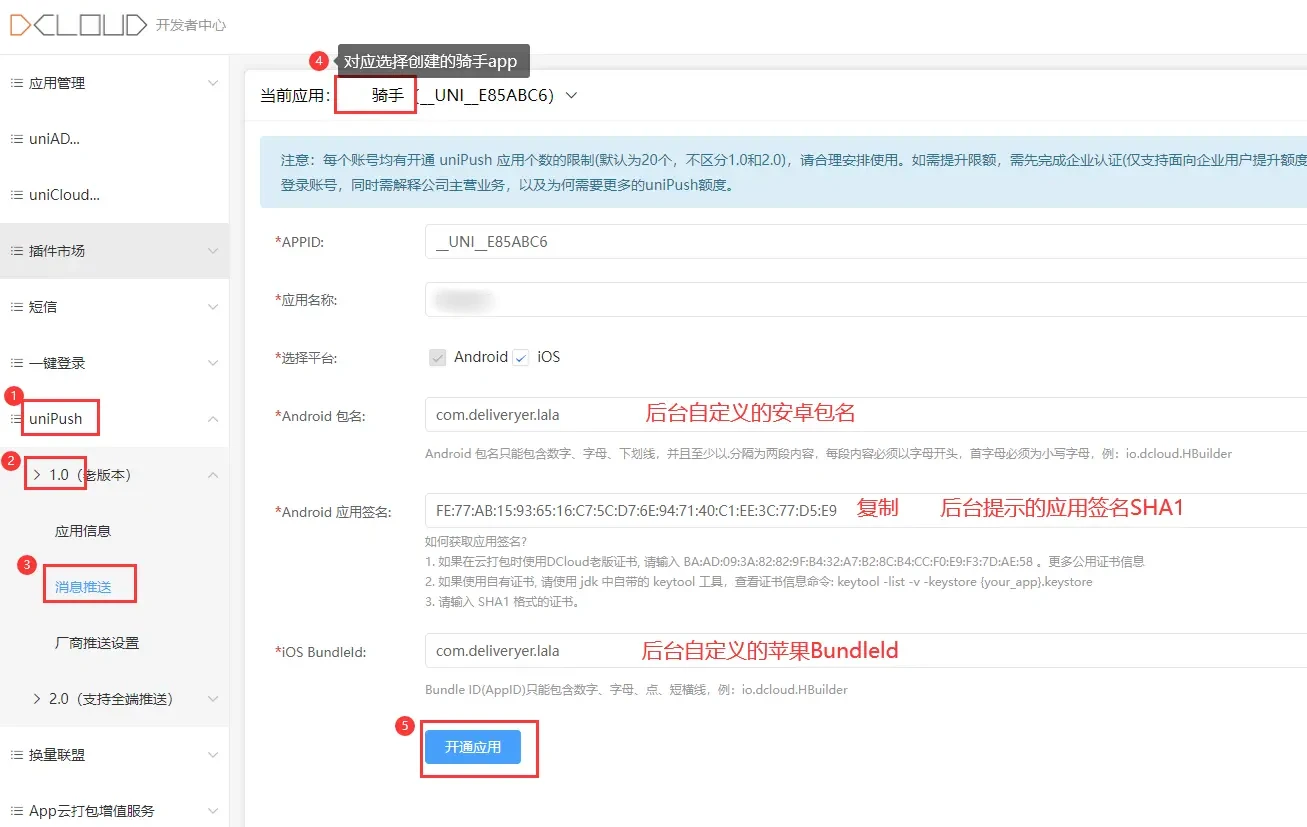Toggle the Android platform checkbox

point(437,357)
